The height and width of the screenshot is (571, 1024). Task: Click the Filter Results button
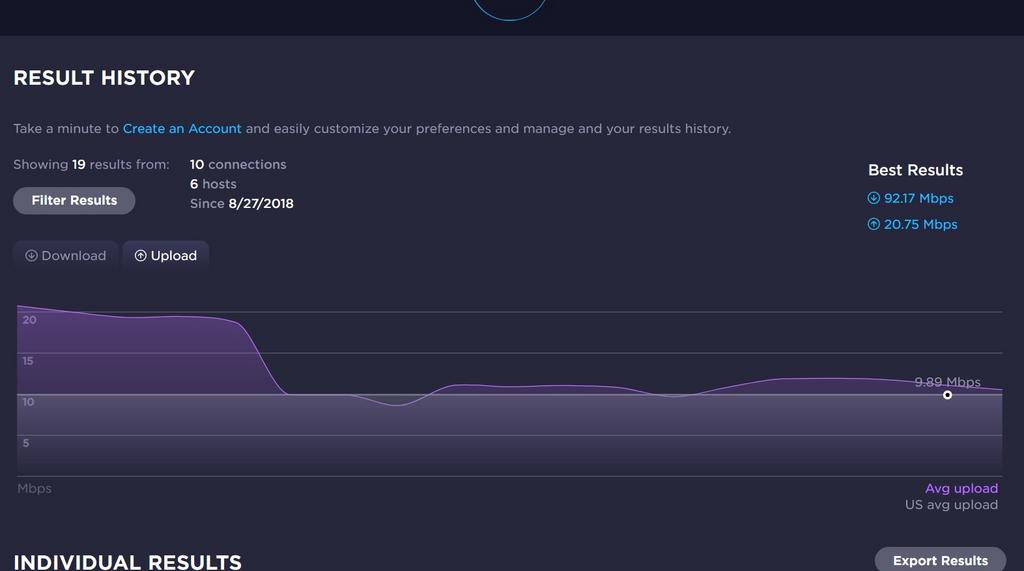click(74, 201)
